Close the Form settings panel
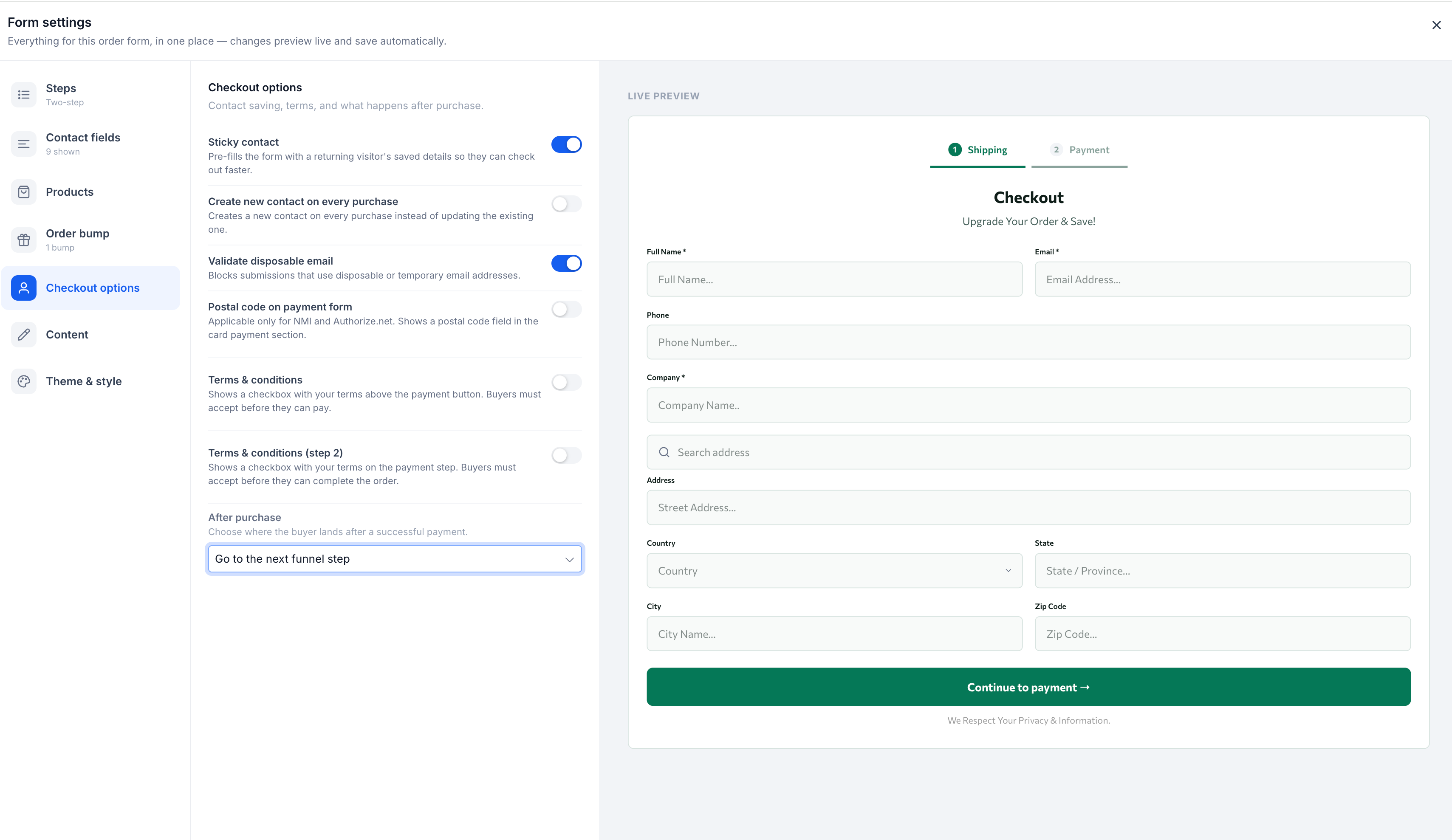The width and height of the screenshot is (1452, 840). [1436, 25]
